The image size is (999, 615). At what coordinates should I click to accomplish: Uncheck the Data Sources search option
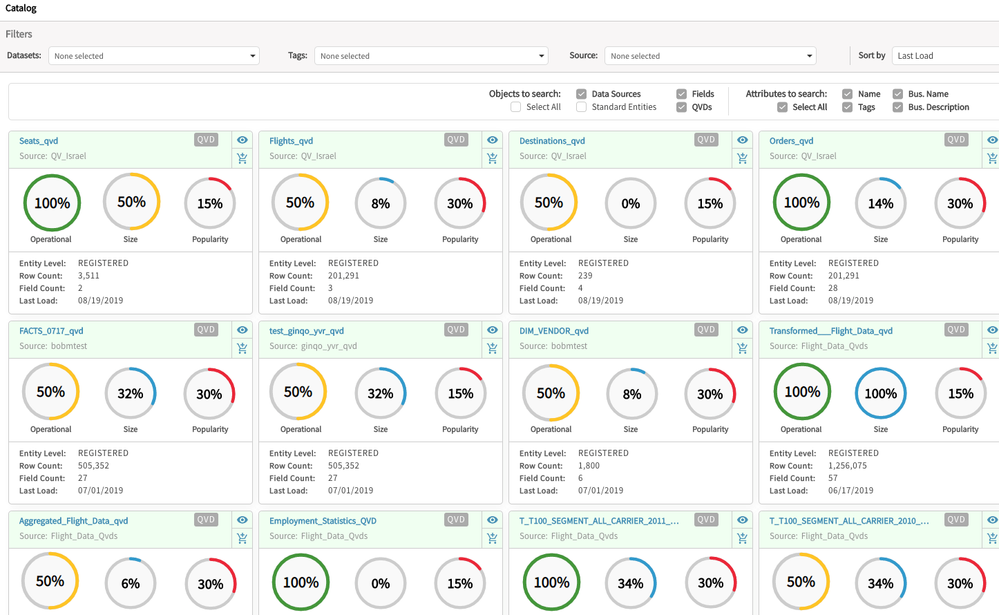coord(583,95)
